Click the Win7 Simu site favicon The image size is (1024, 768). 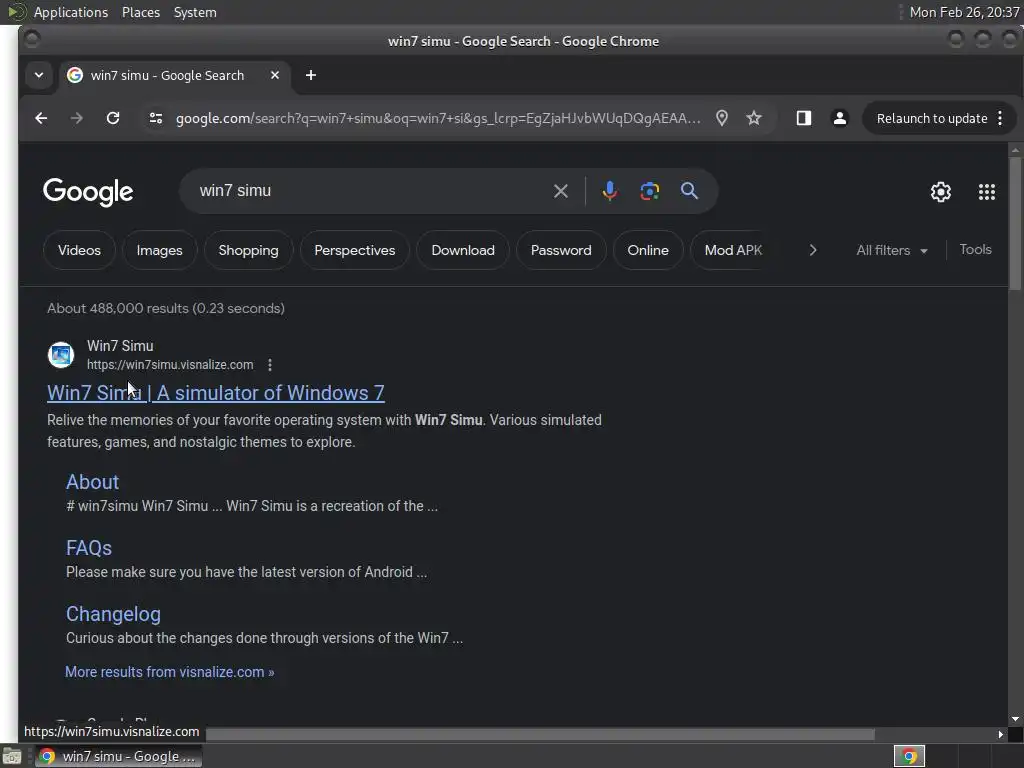pos(61,355)
